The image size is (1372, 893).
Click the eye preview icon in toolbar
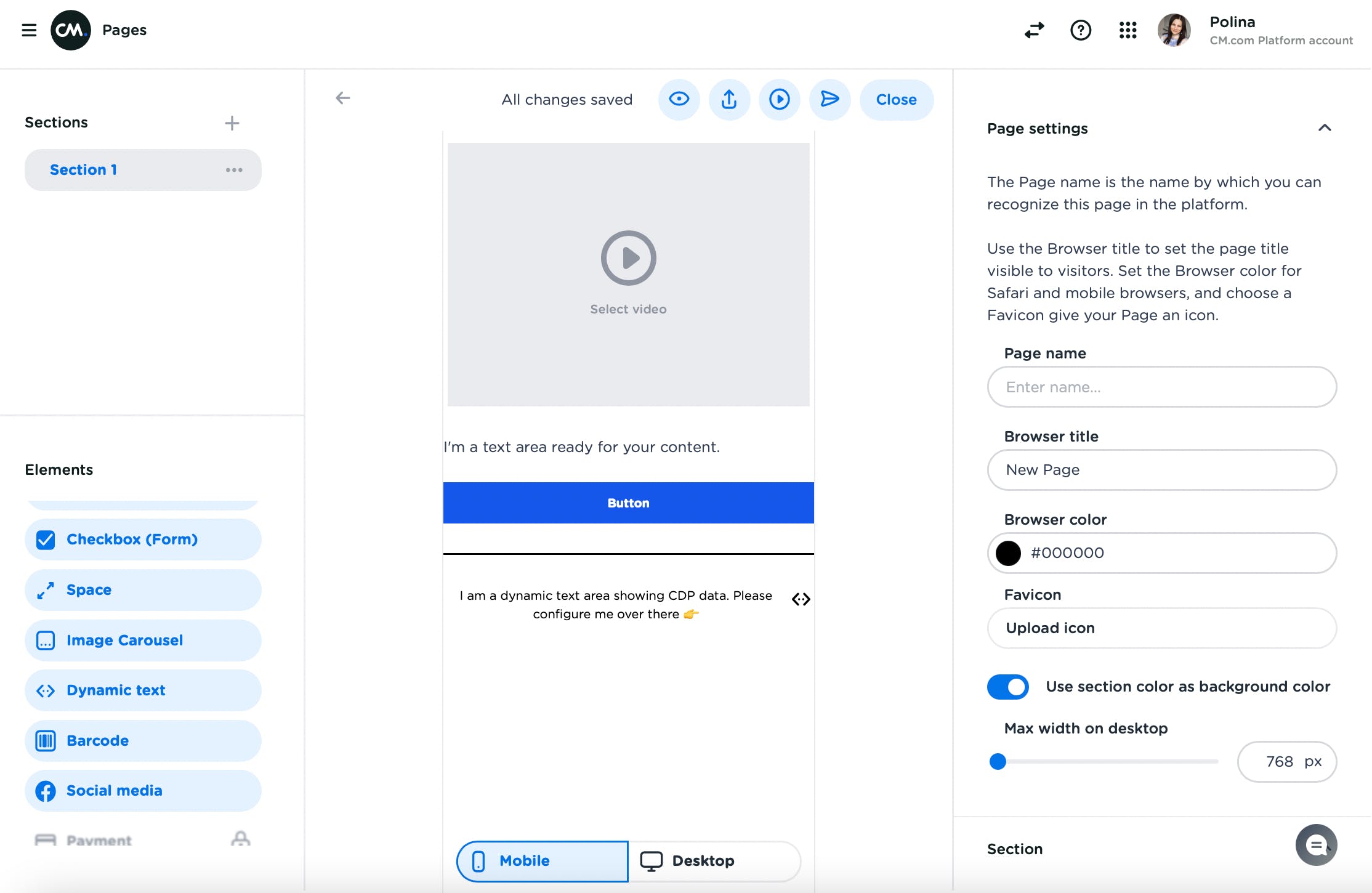tap(679, 99)
